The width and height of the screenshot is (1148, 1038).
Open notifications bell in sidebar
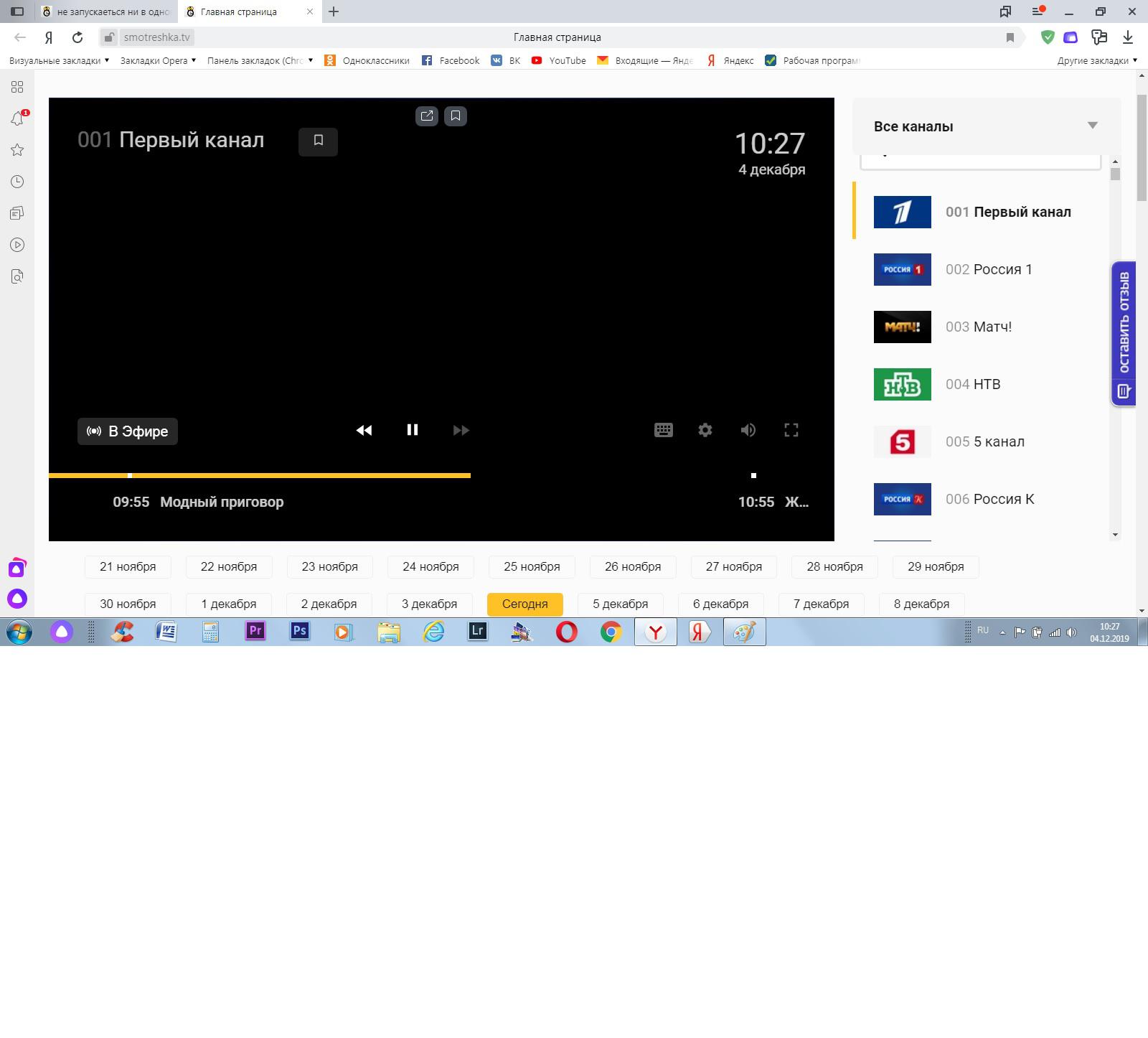(17, 118)
